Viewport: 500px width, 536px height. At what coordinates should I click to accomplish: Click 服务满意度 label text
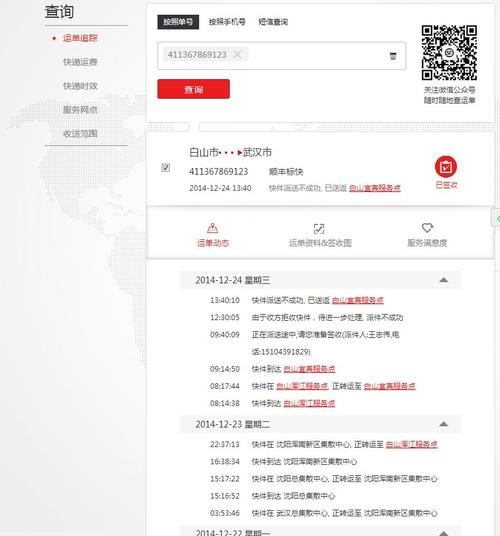pos(427,243)
